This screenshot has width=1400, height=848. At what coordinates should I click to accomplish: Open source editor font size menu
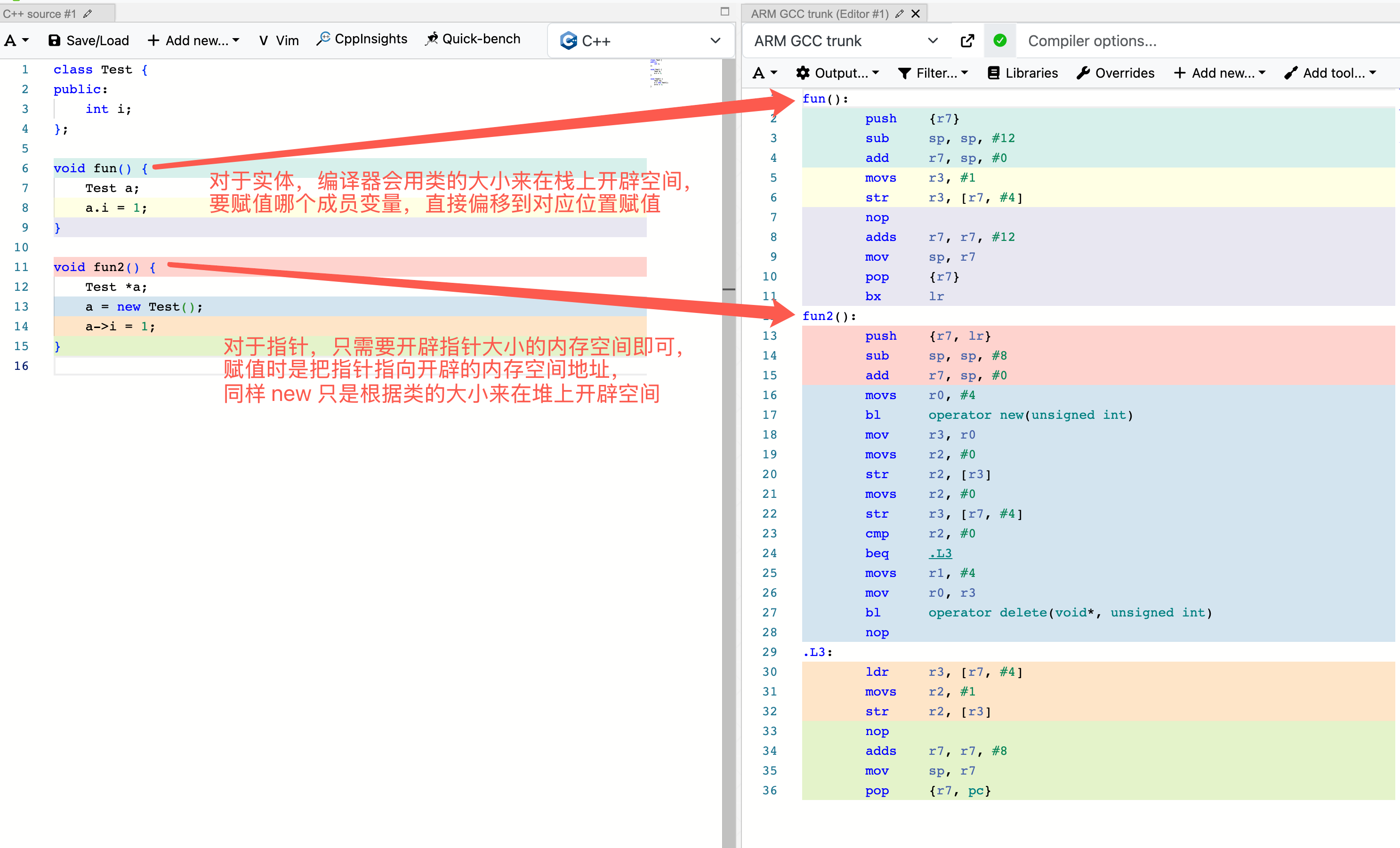click(x=16, y=40)
